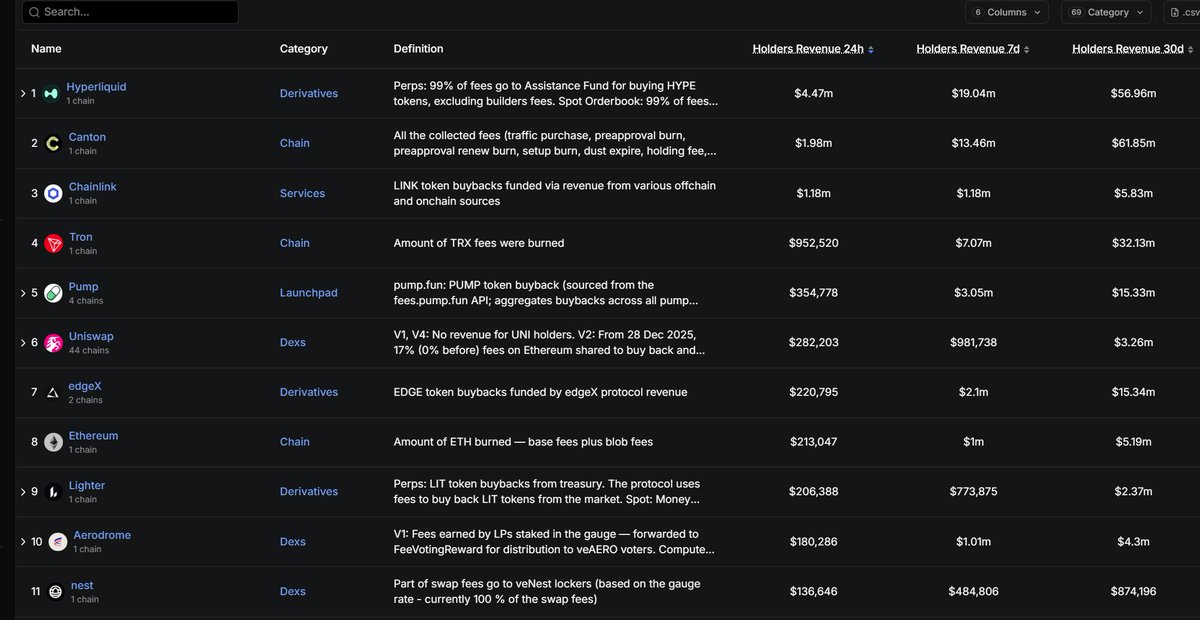Screen dimensions: 1200x620
Task: Click the Aerodrome logo icon
Action: [58, 542]
